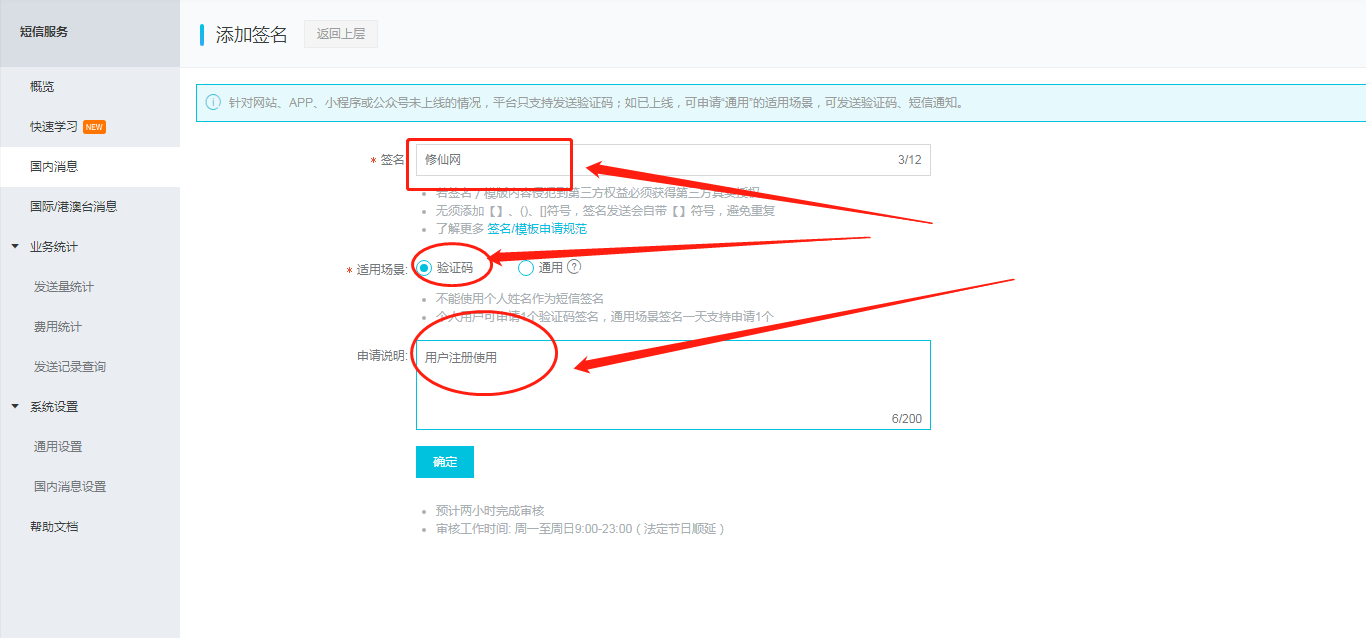Open 发送记录查询 page
Viewport: 1366px width, 638px height.
tap(70, 367)
